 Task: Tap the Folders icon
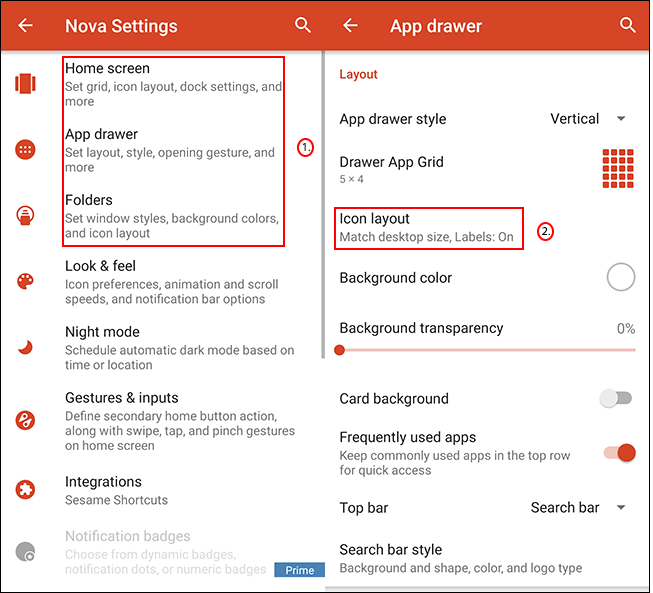coord(25,215)
